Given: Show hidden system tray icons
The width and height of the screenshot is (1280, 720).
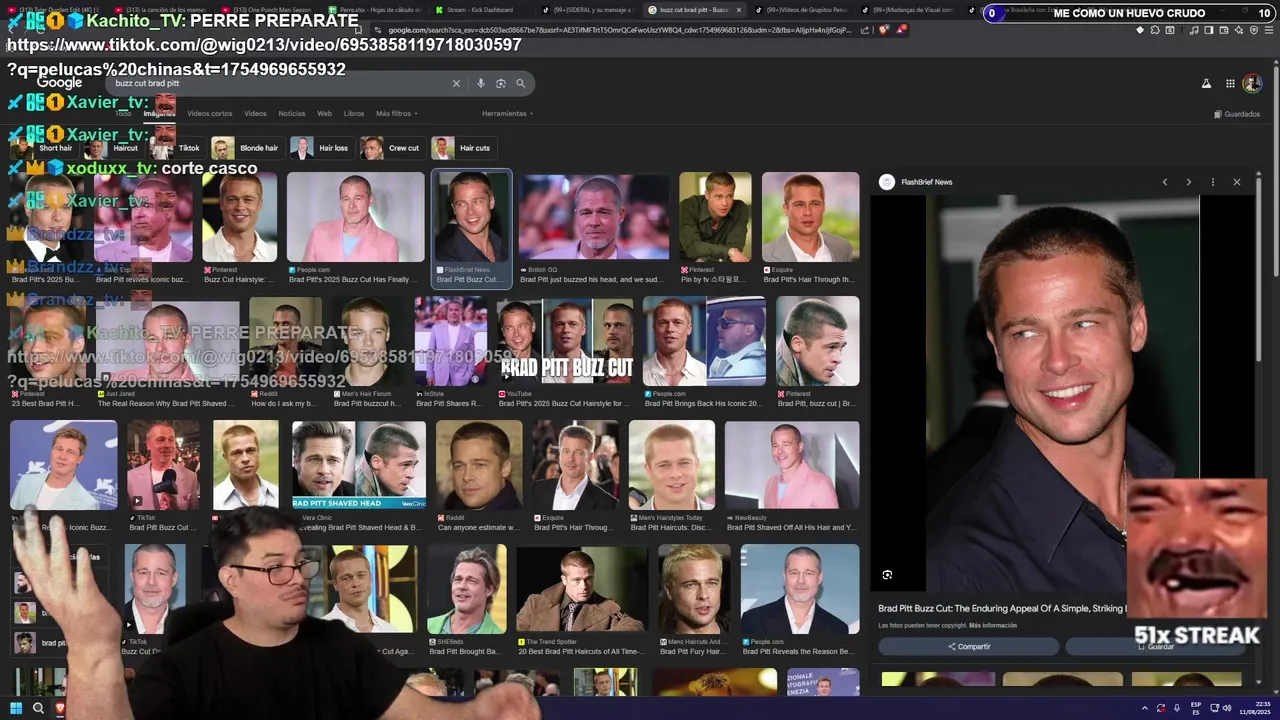Looking at the screenshot, I should (x=1145, y=708).
